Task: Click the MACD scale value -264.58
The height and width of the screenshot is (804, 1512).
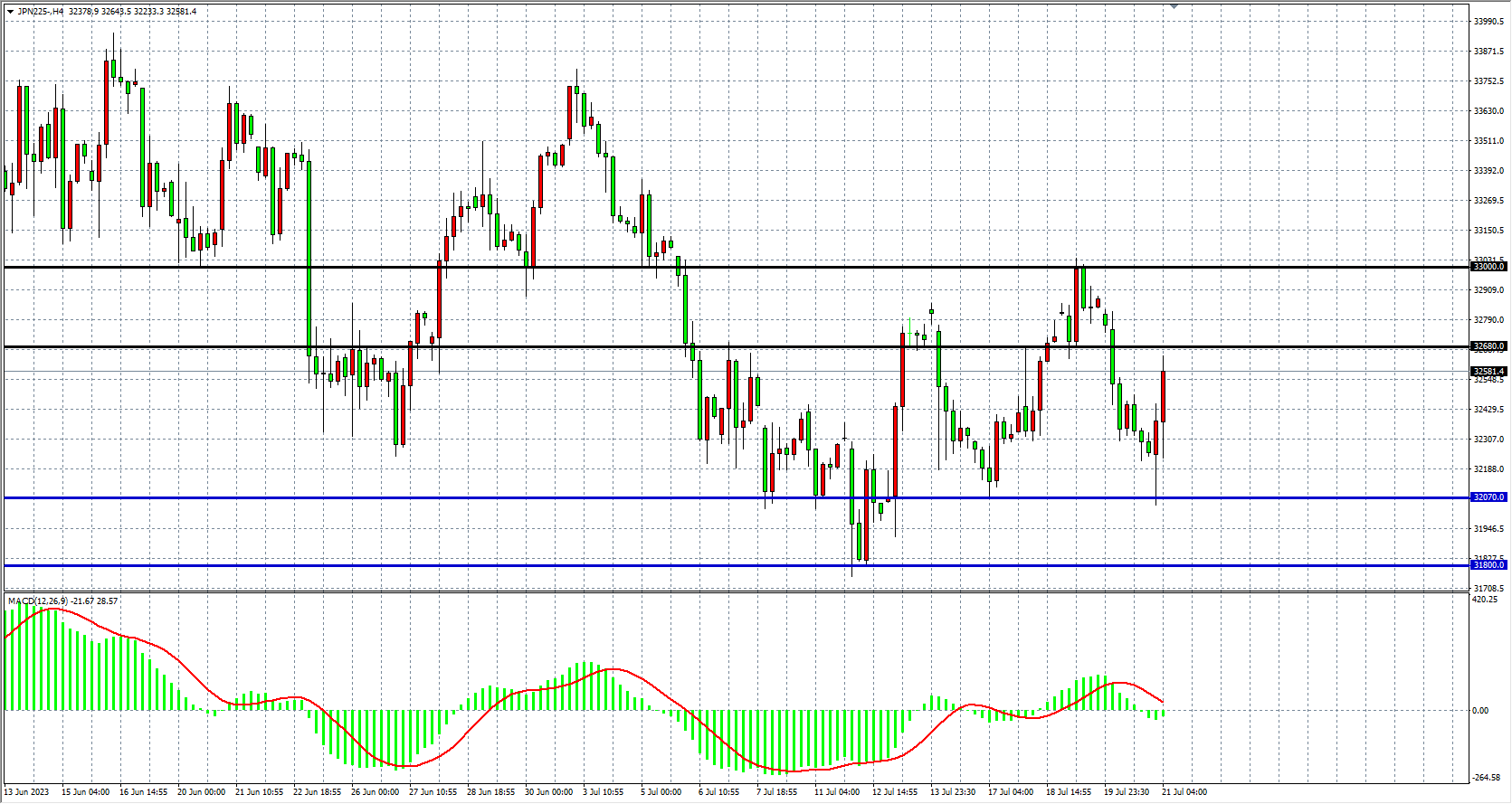Action: [x=1486, y=778]
